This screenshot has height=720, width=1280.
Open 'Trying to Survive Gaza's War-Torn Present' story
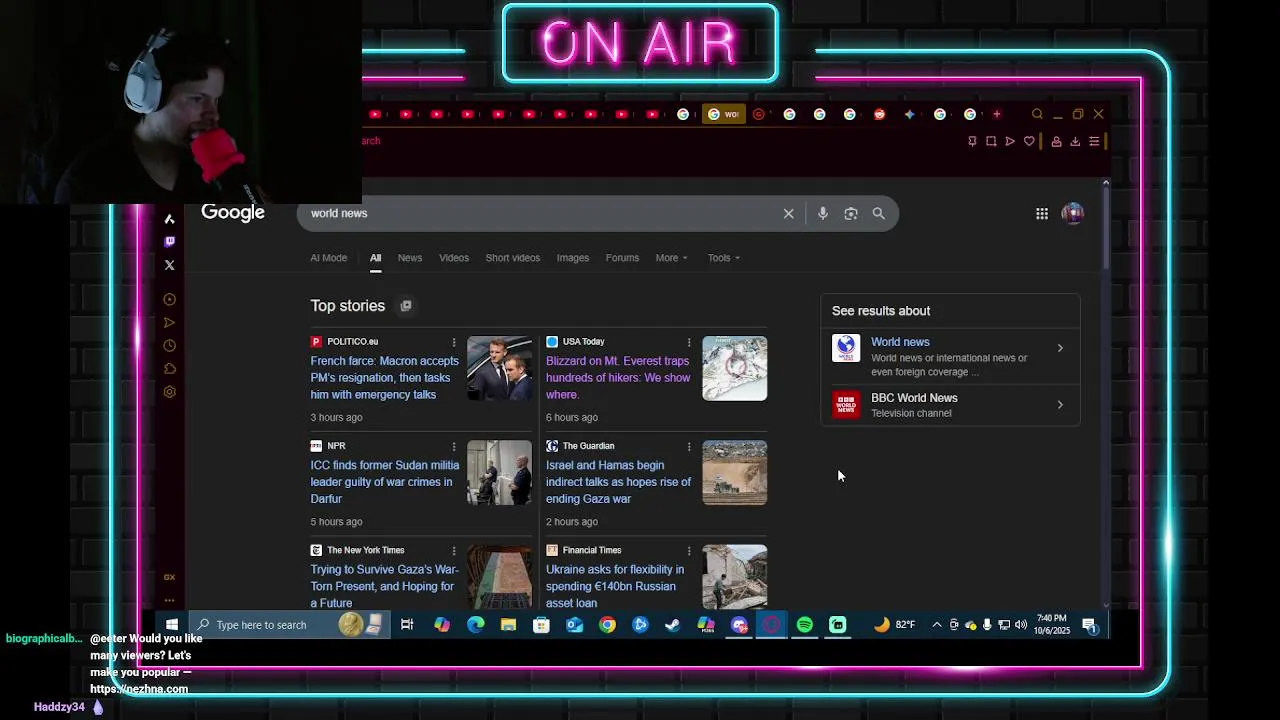click(x=385, y=586)
